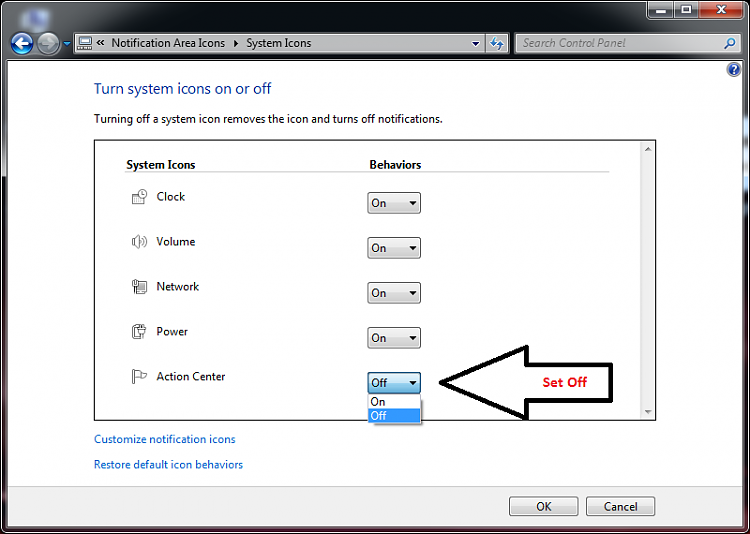This screenshot has width=750, height=534.
Task: Click the Power plug icon
Action: [x=139, y=332]
